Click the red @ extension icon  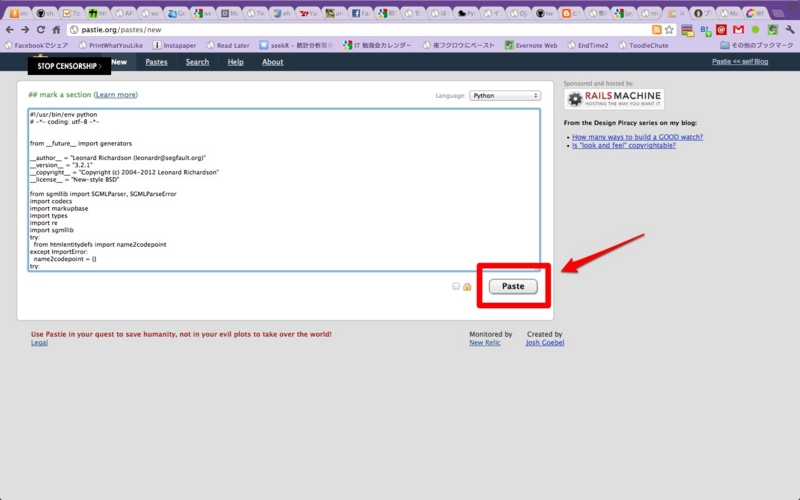coord(721,30)
